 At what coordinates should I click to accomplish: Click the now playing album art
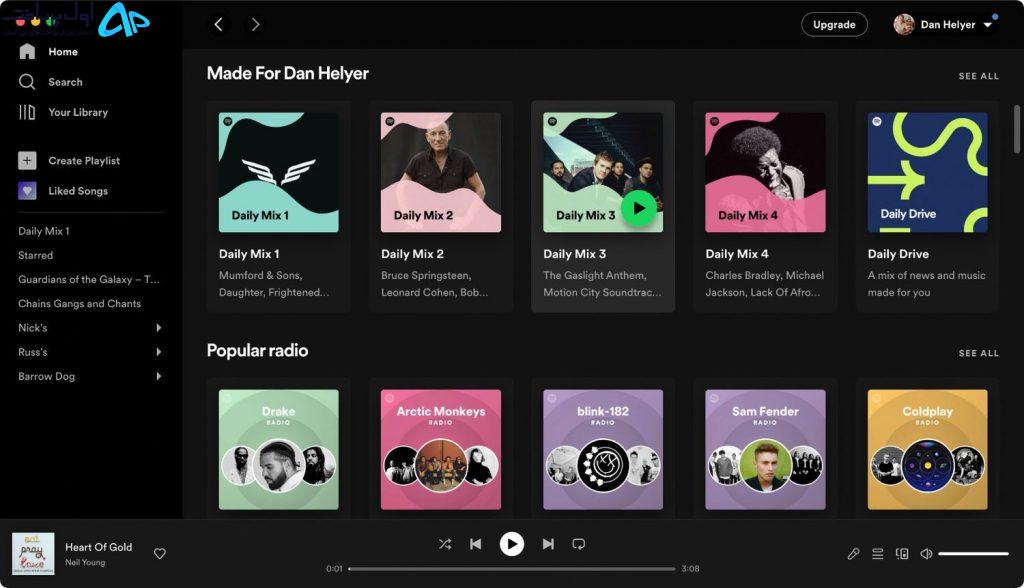click(33, 554)
